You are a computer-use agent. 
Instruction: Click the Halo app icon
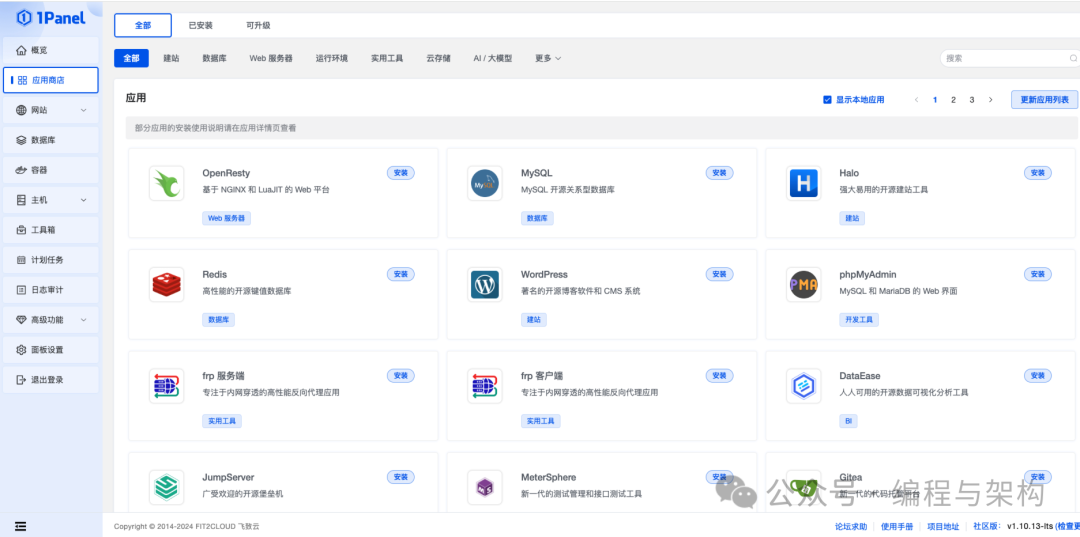[804, 184]
